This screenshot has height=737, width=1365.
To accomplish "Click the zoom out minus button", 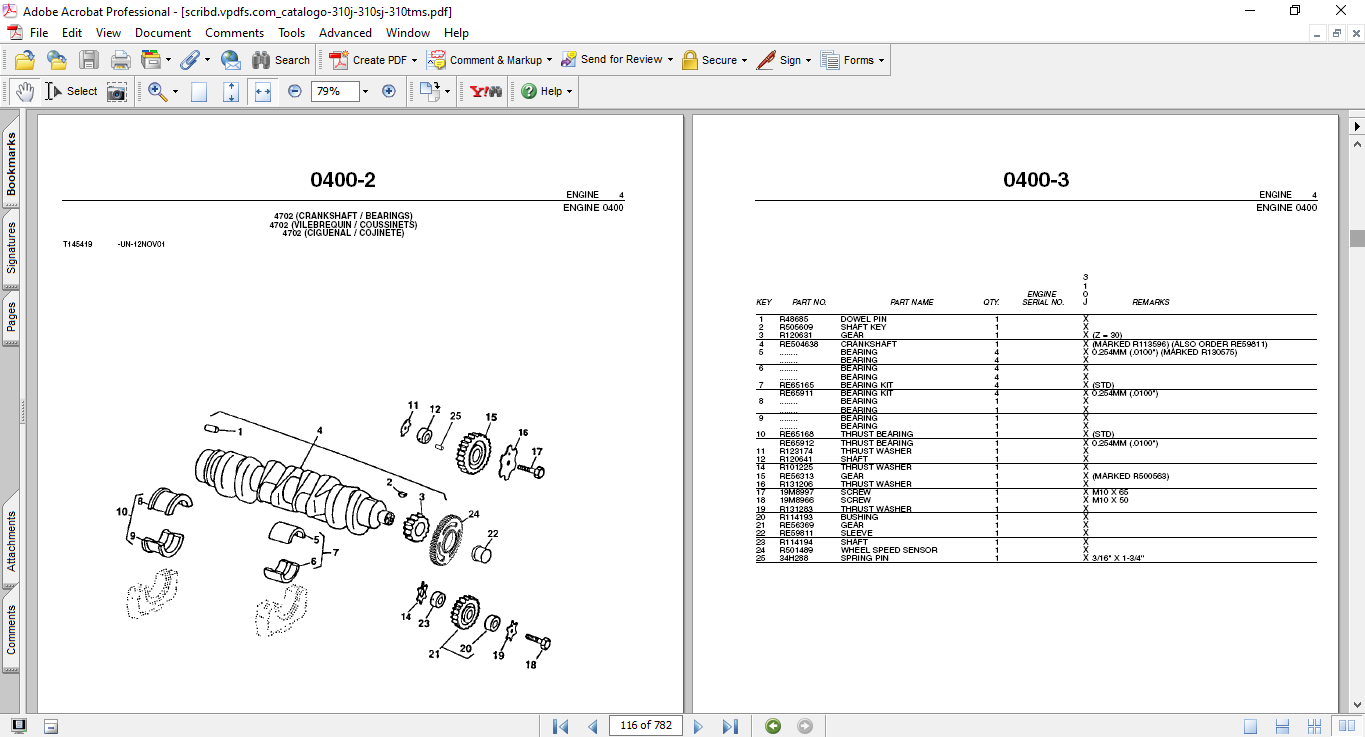I will tap(295, 91).
